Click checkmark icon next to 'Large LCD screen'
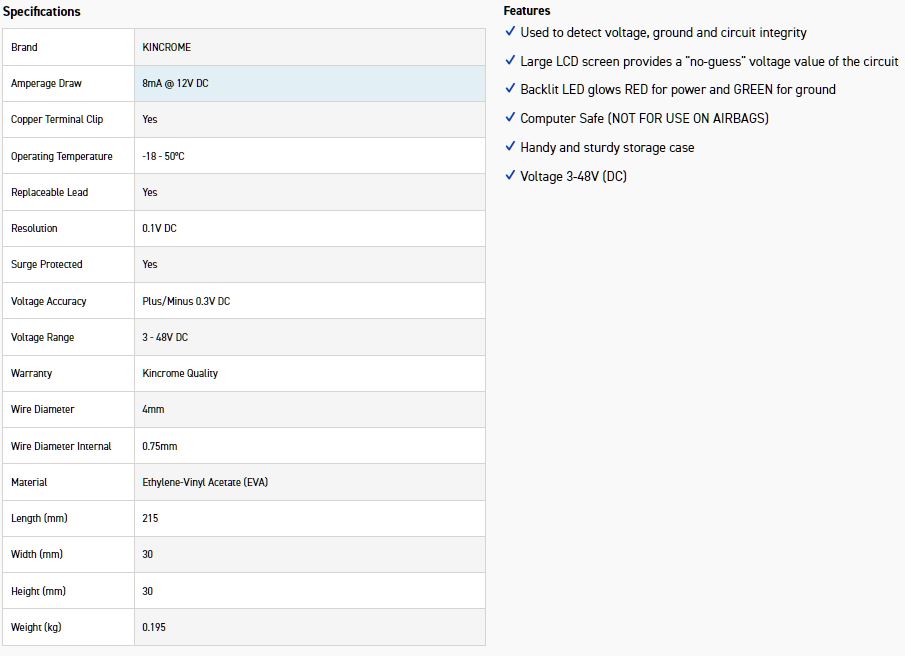 511,61
